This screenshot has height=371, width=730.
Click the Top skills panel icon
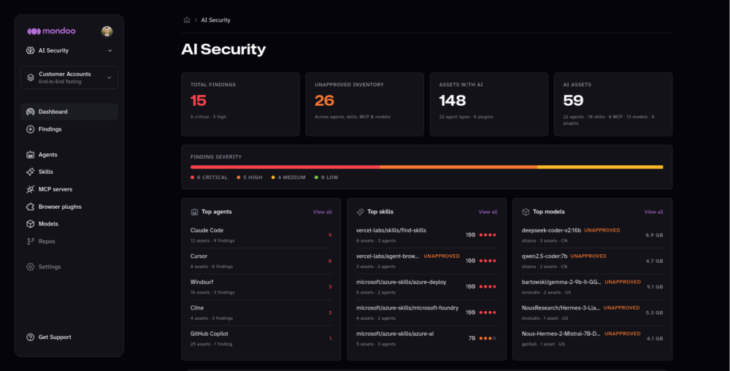pos(360,212)
